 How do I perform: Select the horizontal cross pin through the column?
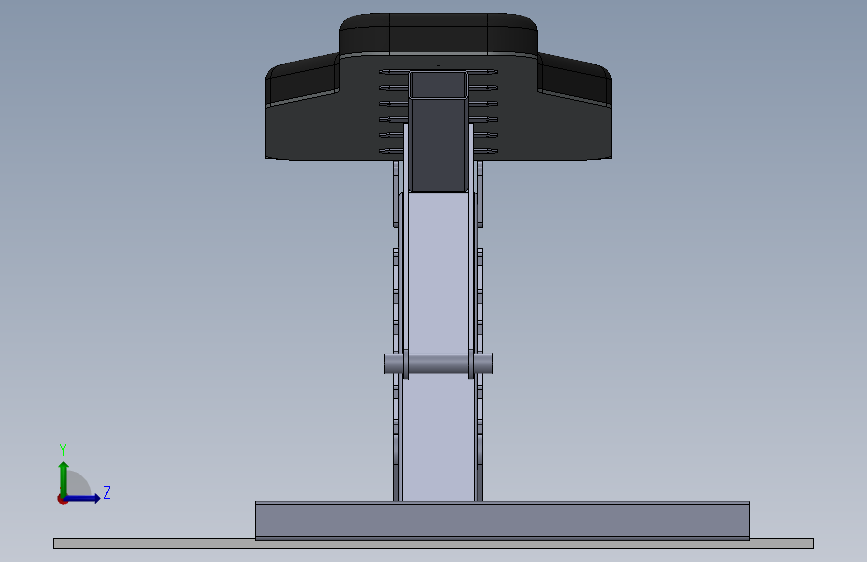click(x=438, y=364)
